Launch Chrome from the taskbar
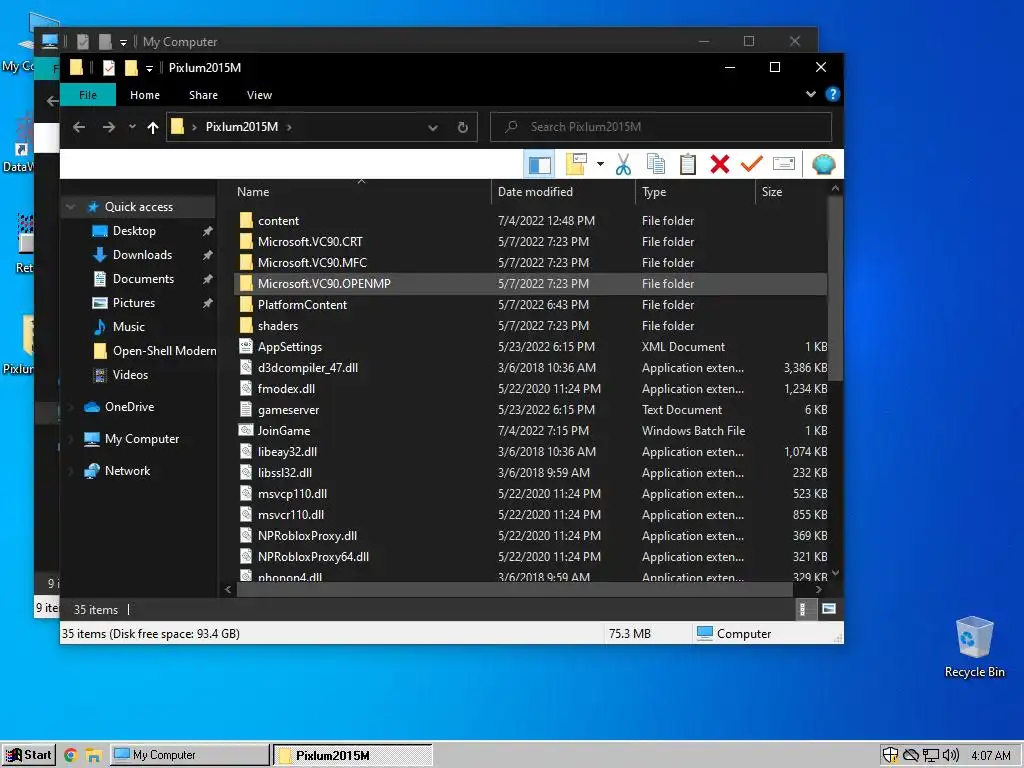1024x768 pixels. coord(71,756)
